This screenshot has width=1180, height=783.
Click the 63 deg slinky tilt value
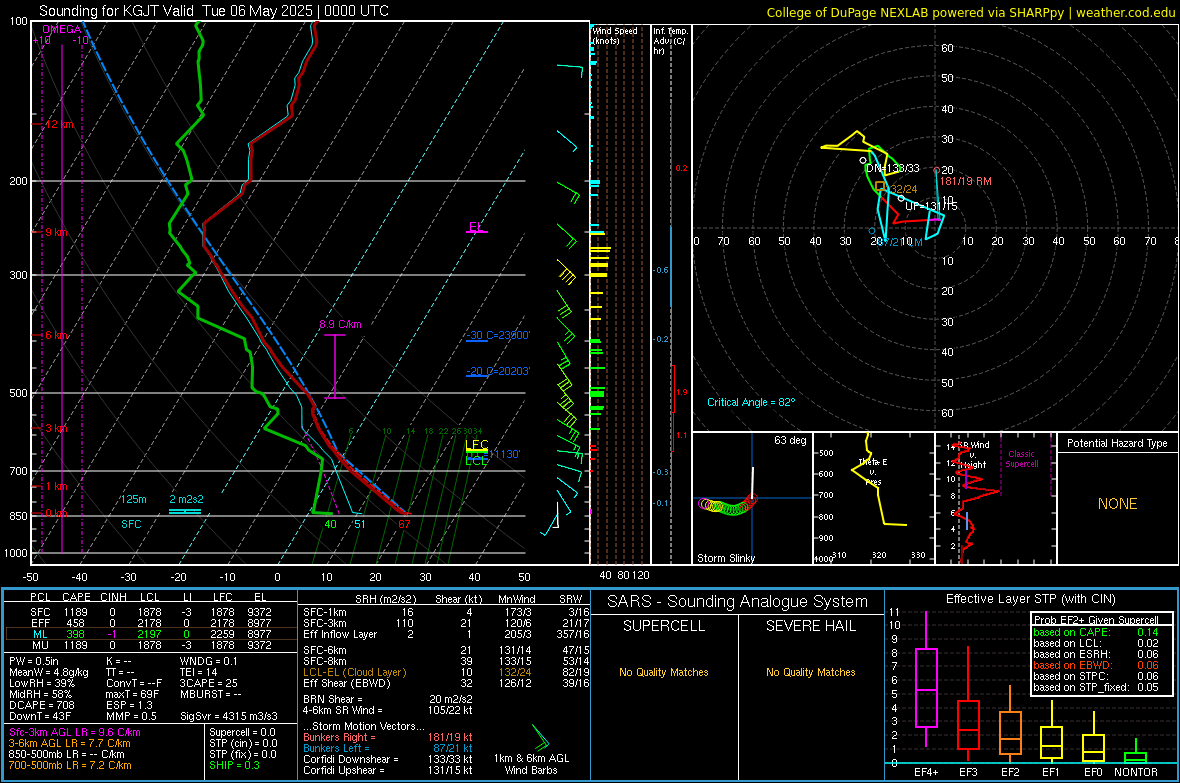point(790,440)
